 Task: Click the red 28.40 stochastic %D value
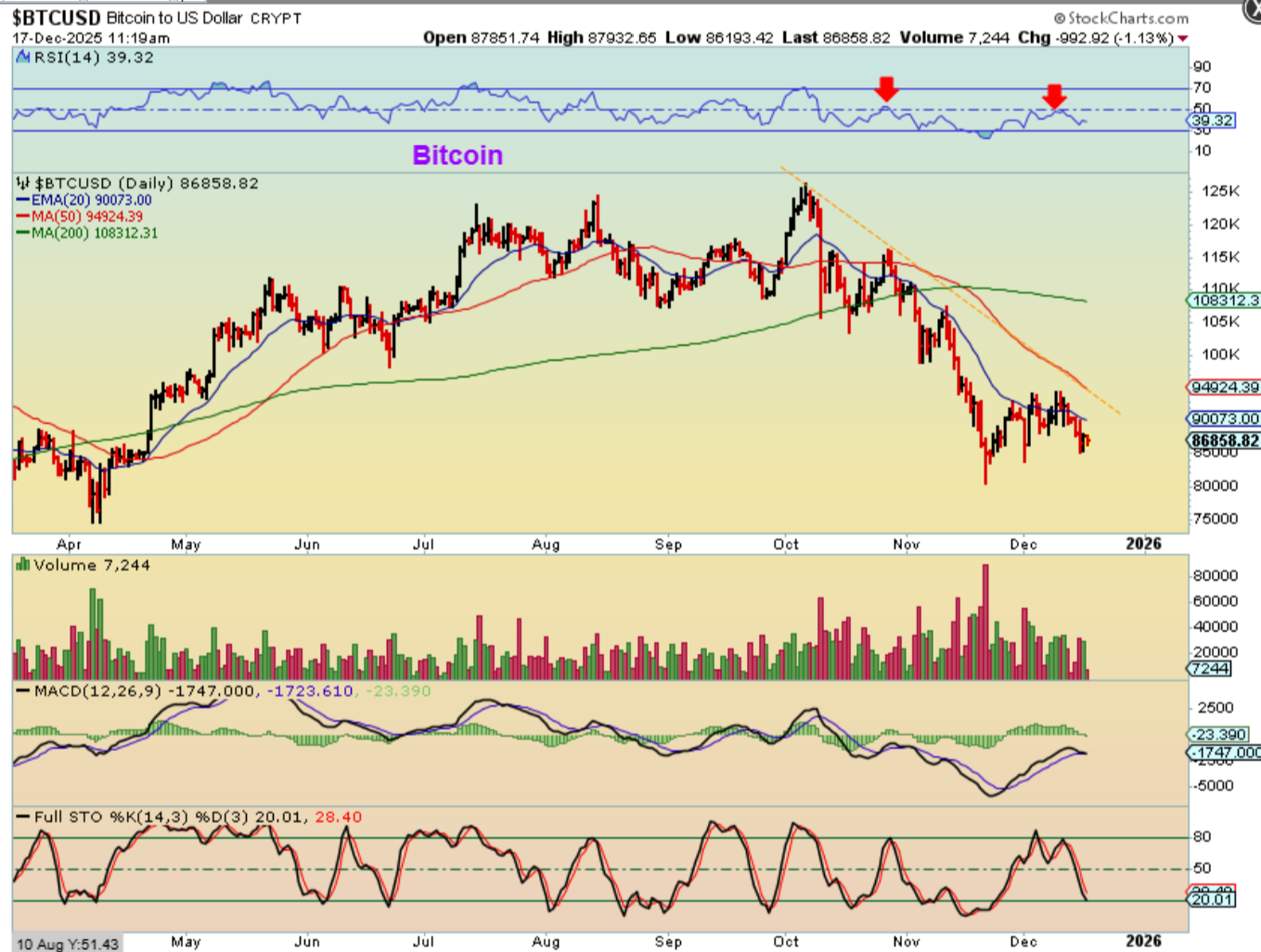click(x=339, y=817)
